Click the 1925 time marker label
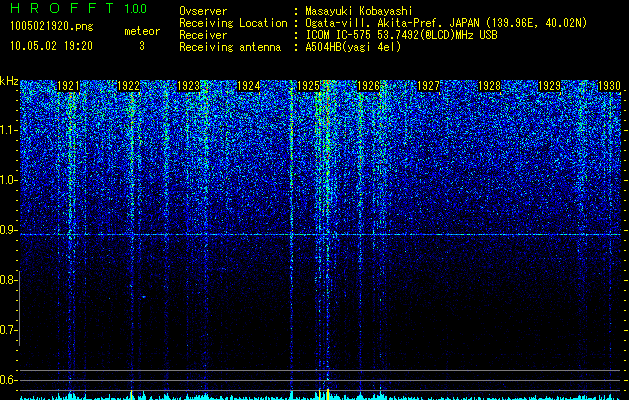629x400 pixels. (x=308, y=86)
